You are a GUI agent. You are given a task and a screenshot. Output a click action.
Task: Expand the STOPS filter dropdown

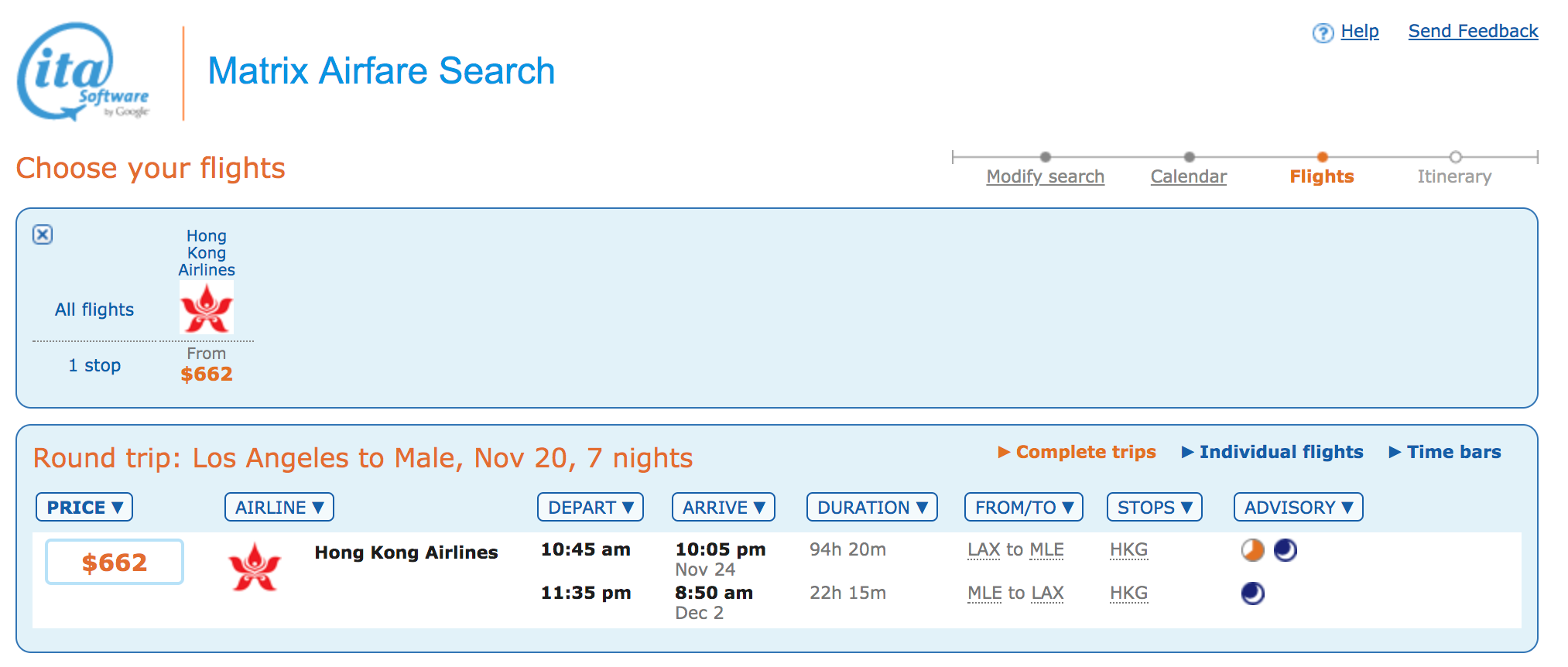pos(1154,508)
